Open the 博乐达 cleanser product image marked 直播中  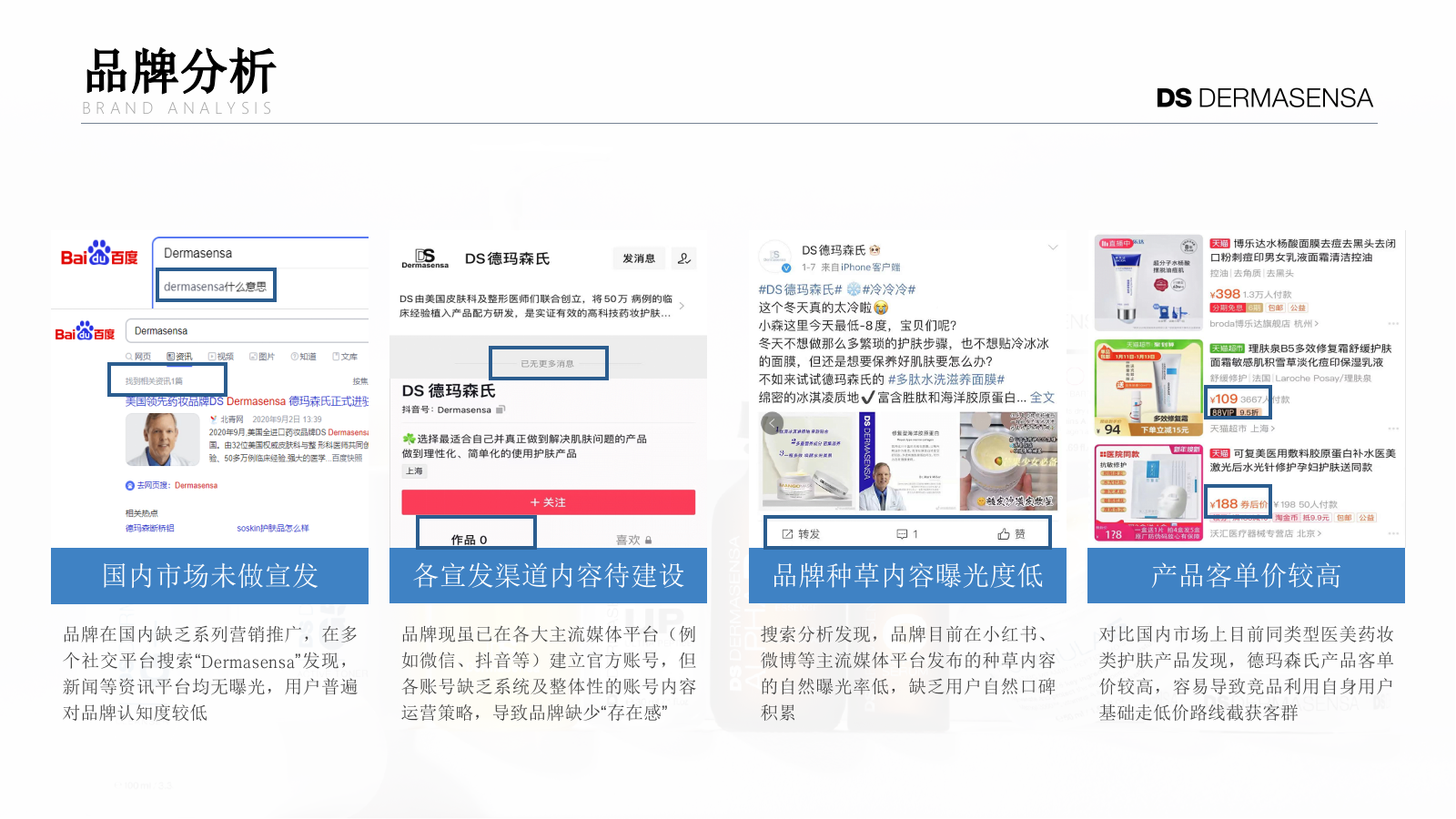(1149, 283)
